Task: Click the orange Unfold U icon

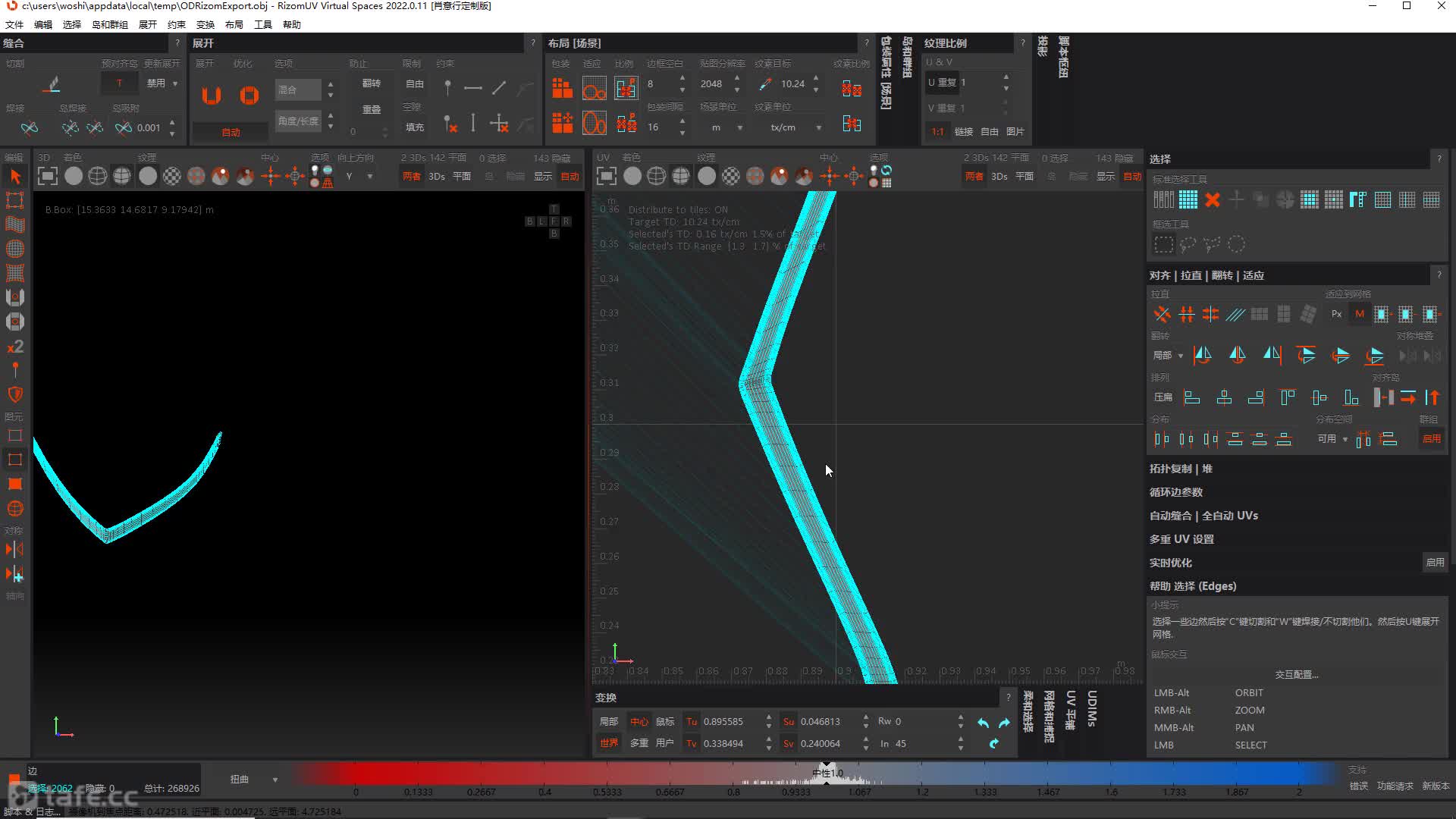Action: pos(212,96)
